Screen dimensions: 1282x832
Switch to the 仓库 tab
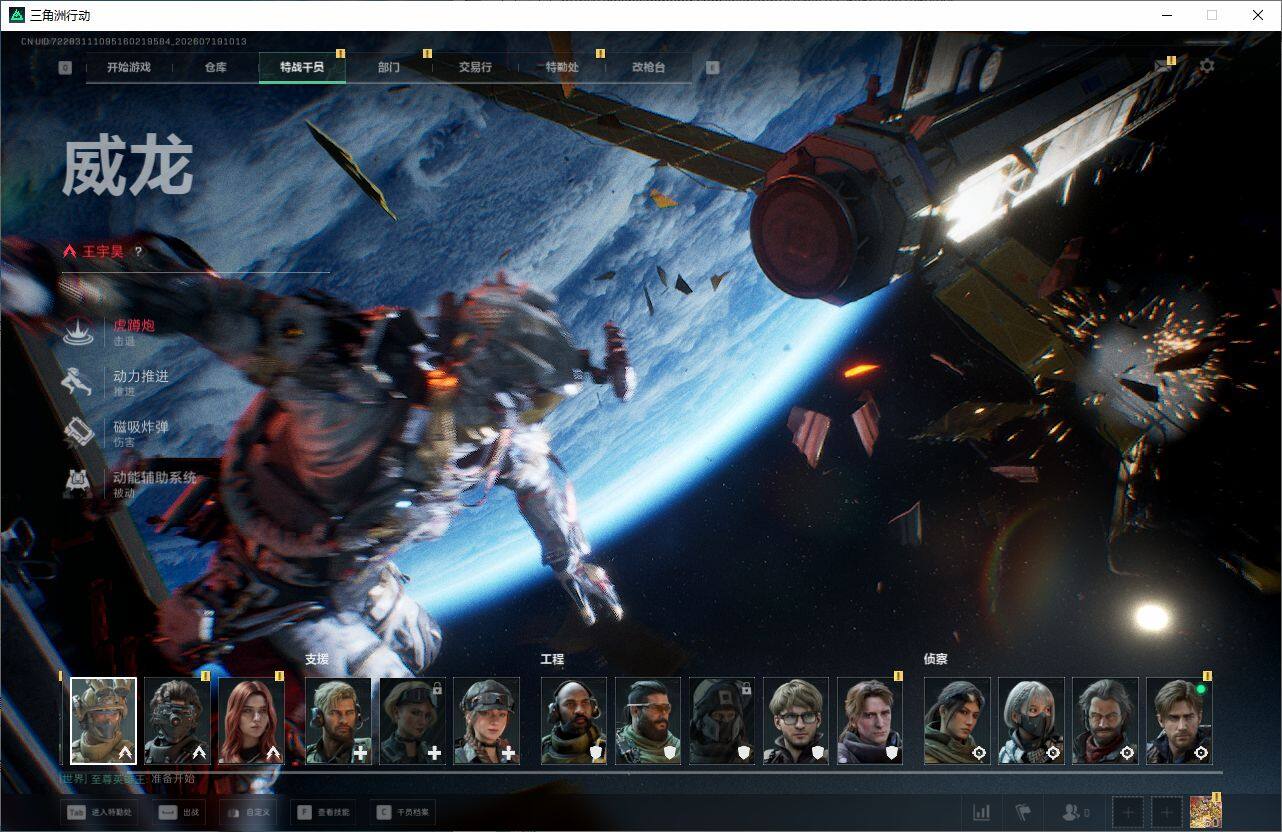click(x=215, y=67)
